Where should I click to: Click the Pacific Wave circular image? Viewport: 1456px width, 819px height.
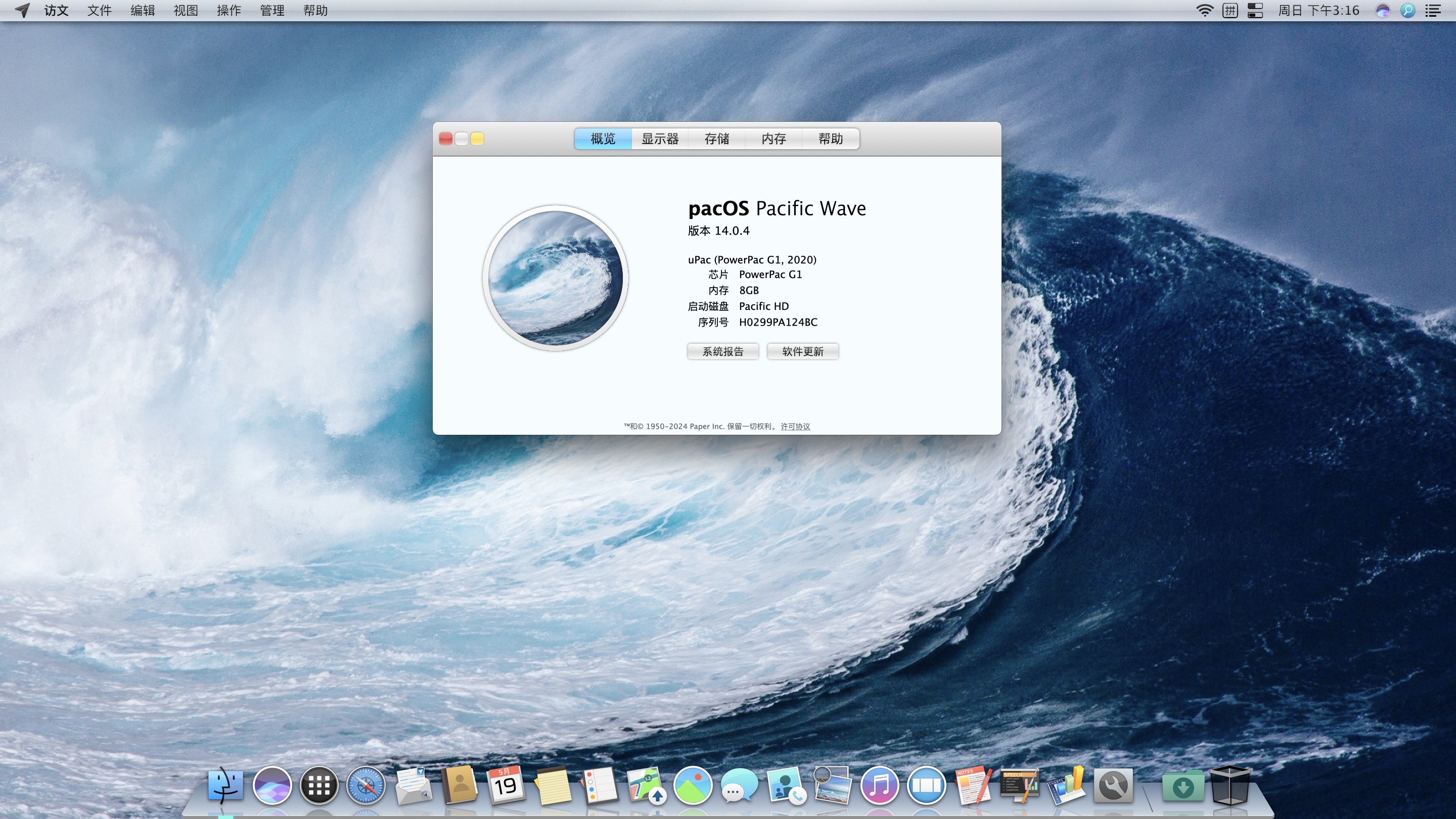(x=556, y=278)
